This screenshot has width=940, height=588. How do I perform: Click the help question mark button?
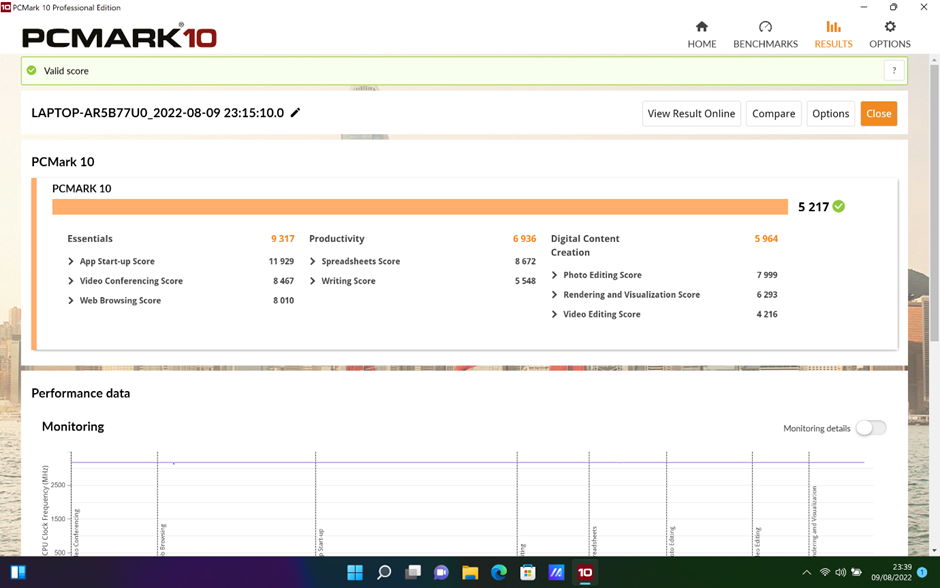point(894,70)
